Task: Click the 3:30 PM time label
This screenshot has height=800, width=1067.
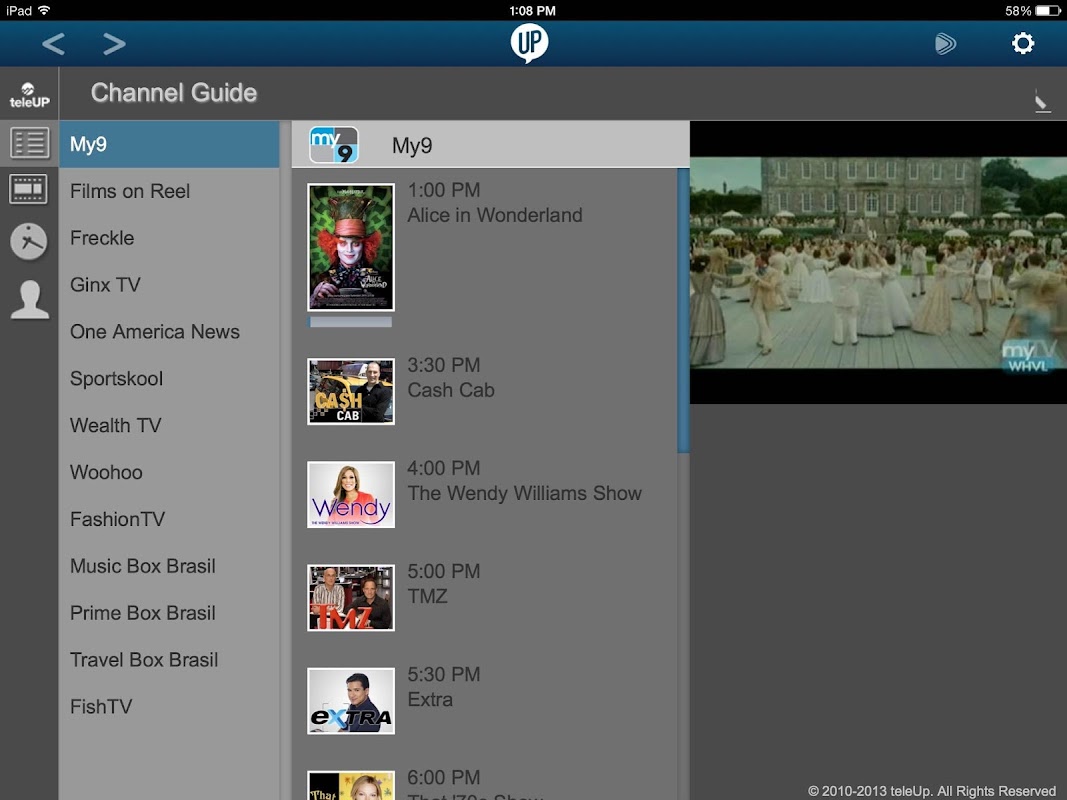Action: coord(444,365)
